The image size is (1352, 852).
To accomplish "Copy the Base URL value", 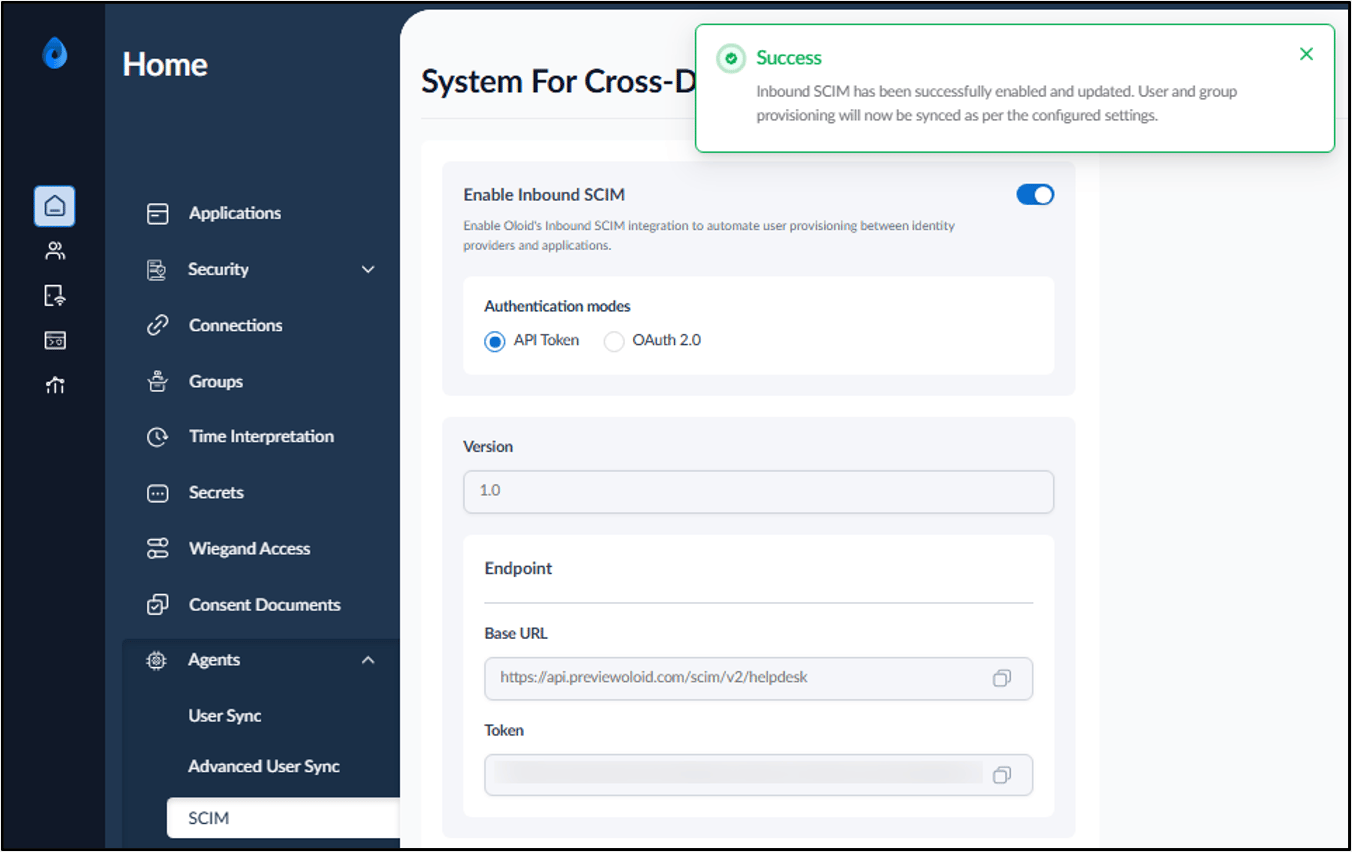I will tap(1002, 678).
